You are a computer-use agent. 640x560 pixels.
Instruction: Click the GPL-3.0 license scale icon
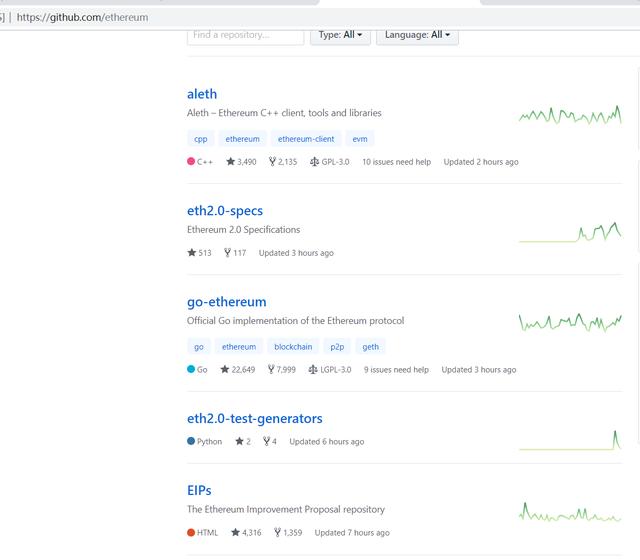[314, 162]
